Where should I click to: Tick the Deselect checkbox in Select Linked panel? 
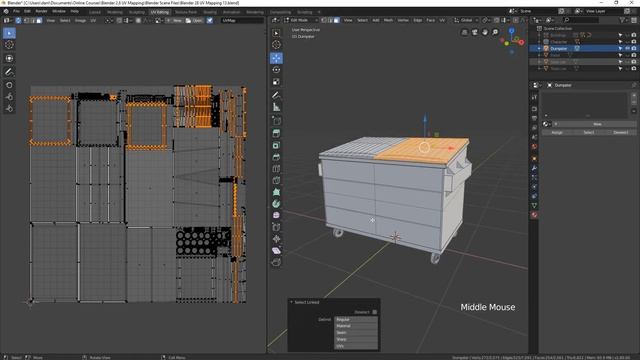[x=374, y=312]
